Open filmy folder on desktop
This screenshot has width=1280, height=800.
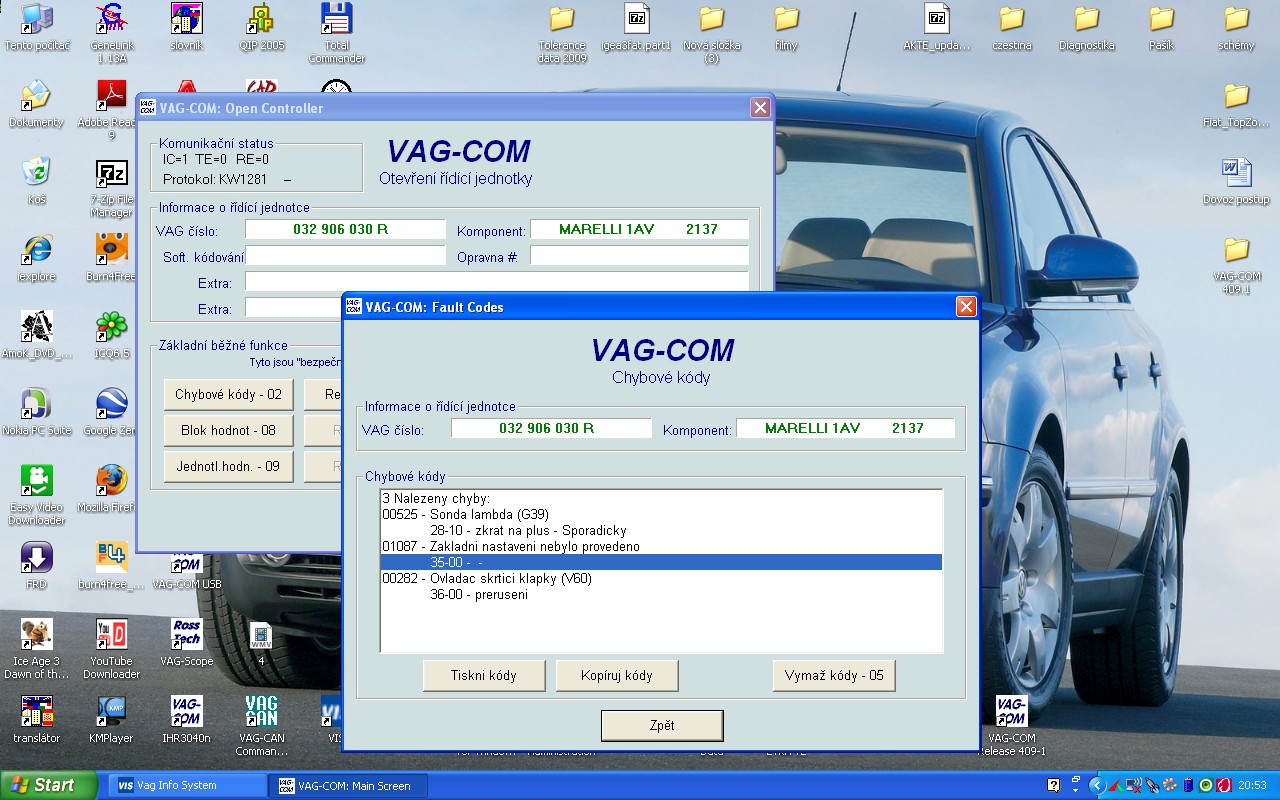pyautogui.click(x=787, y=26)
